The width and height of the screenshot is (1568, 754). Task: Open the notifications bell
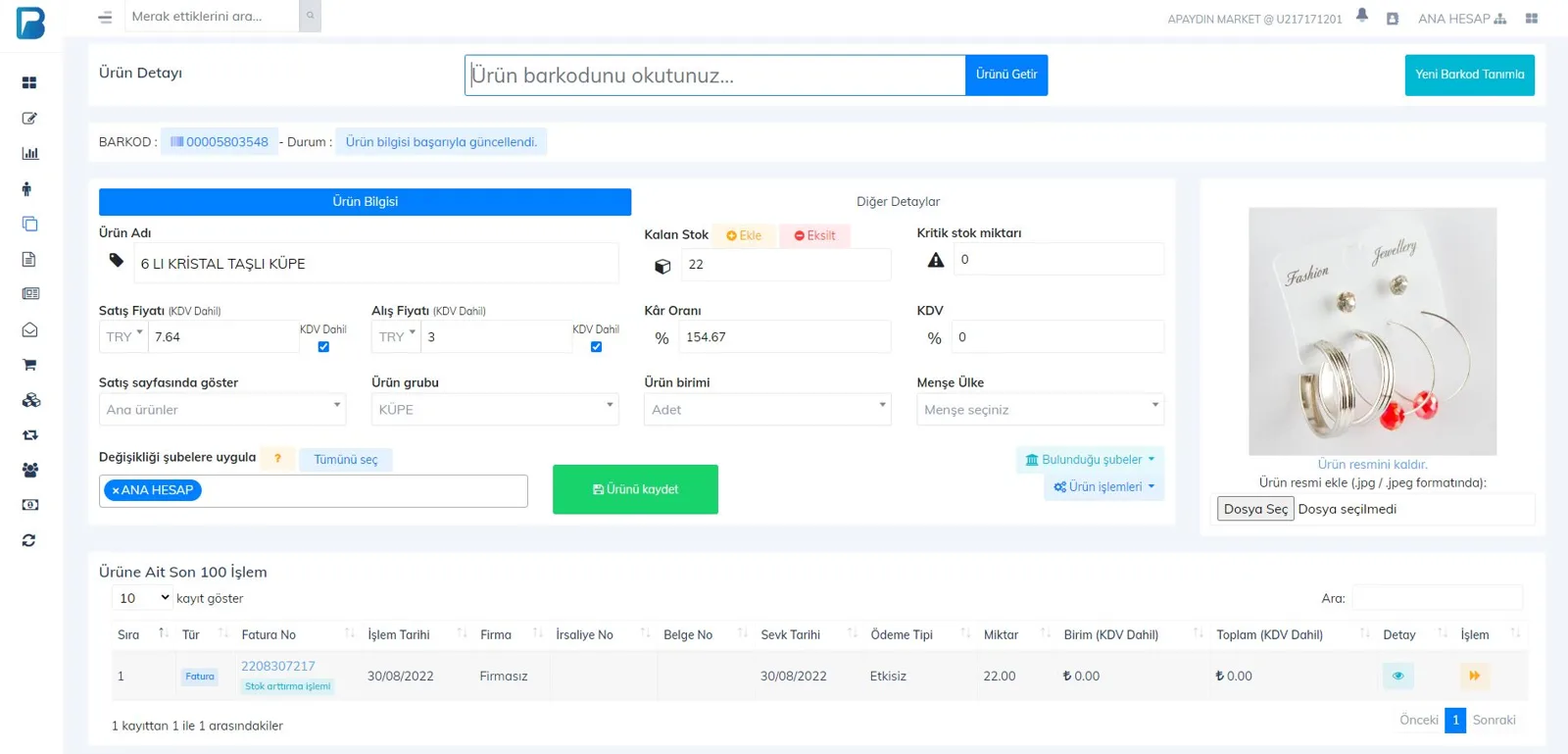pos(1362,16)
